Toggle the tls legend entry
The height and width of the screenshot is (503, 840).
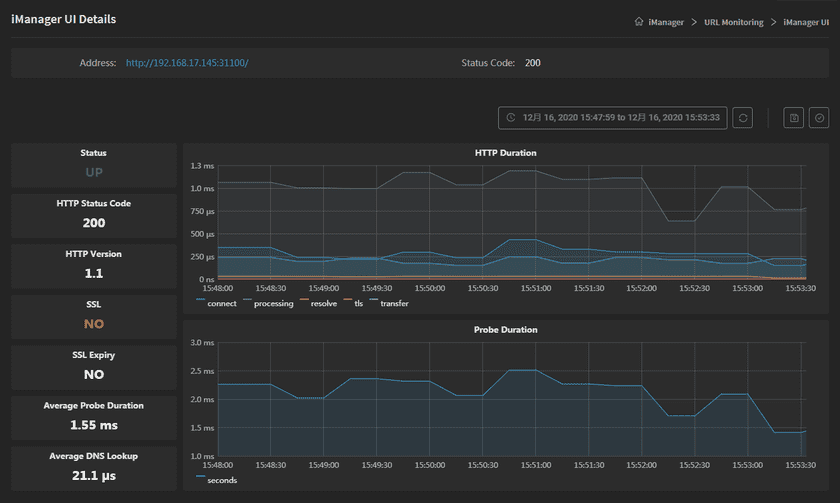click(353, 303)
